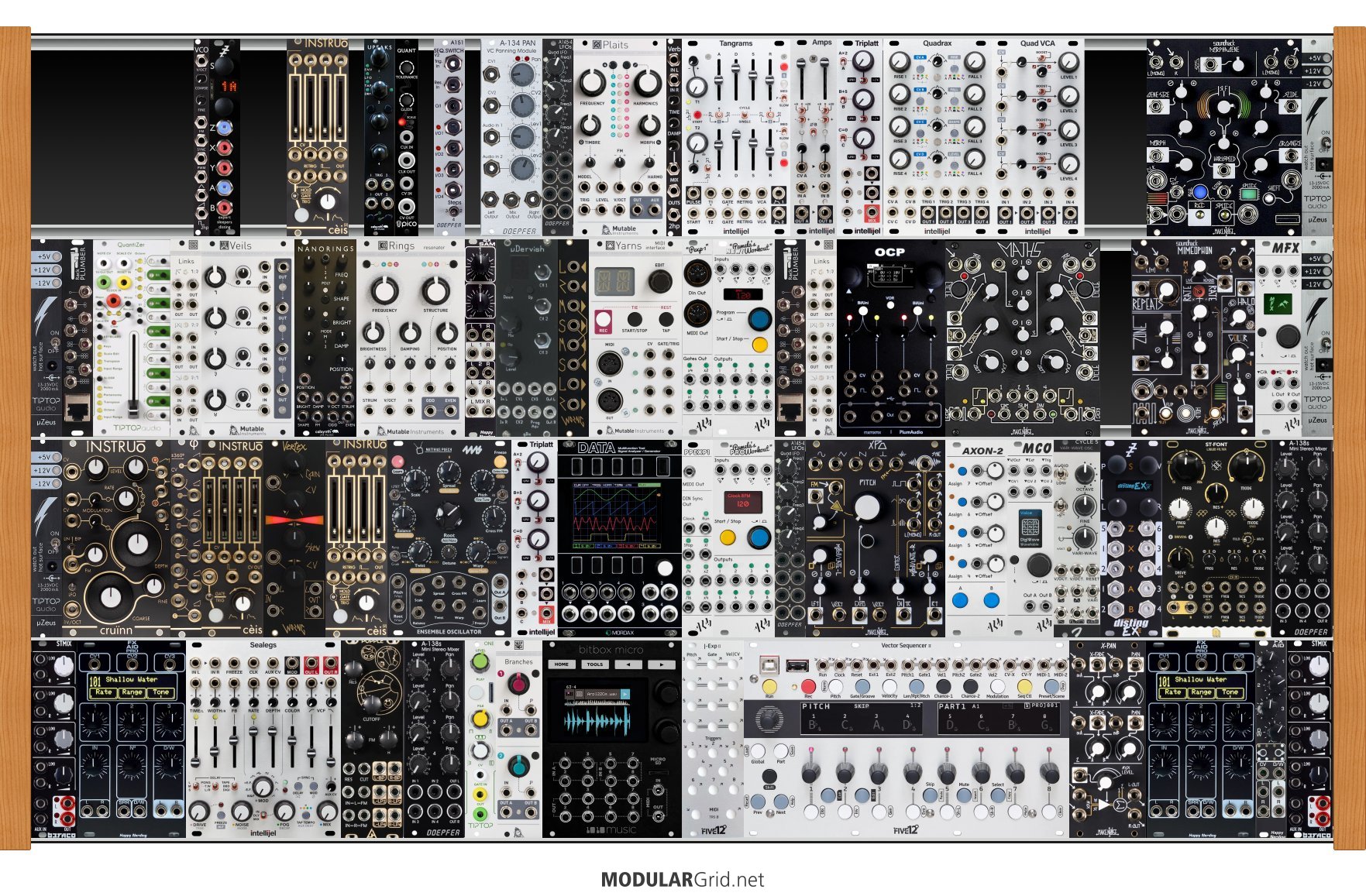The image size is (1366, 896).
Task: Click the AXON-2 blue B button
Action: (x=991, y=600)
